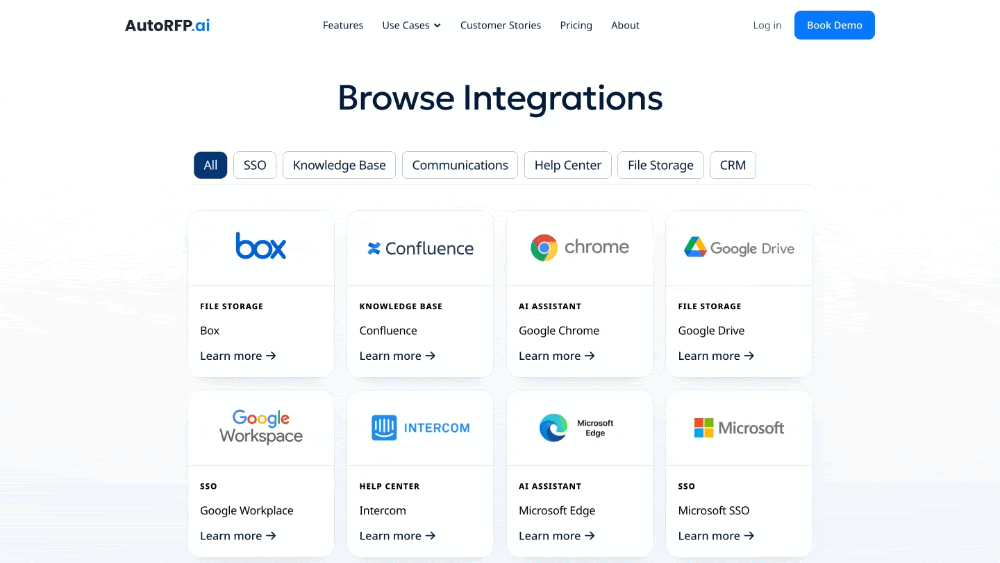Click Learn more under Google Workplace
1000x563 pixels.
tap(238, 536)
